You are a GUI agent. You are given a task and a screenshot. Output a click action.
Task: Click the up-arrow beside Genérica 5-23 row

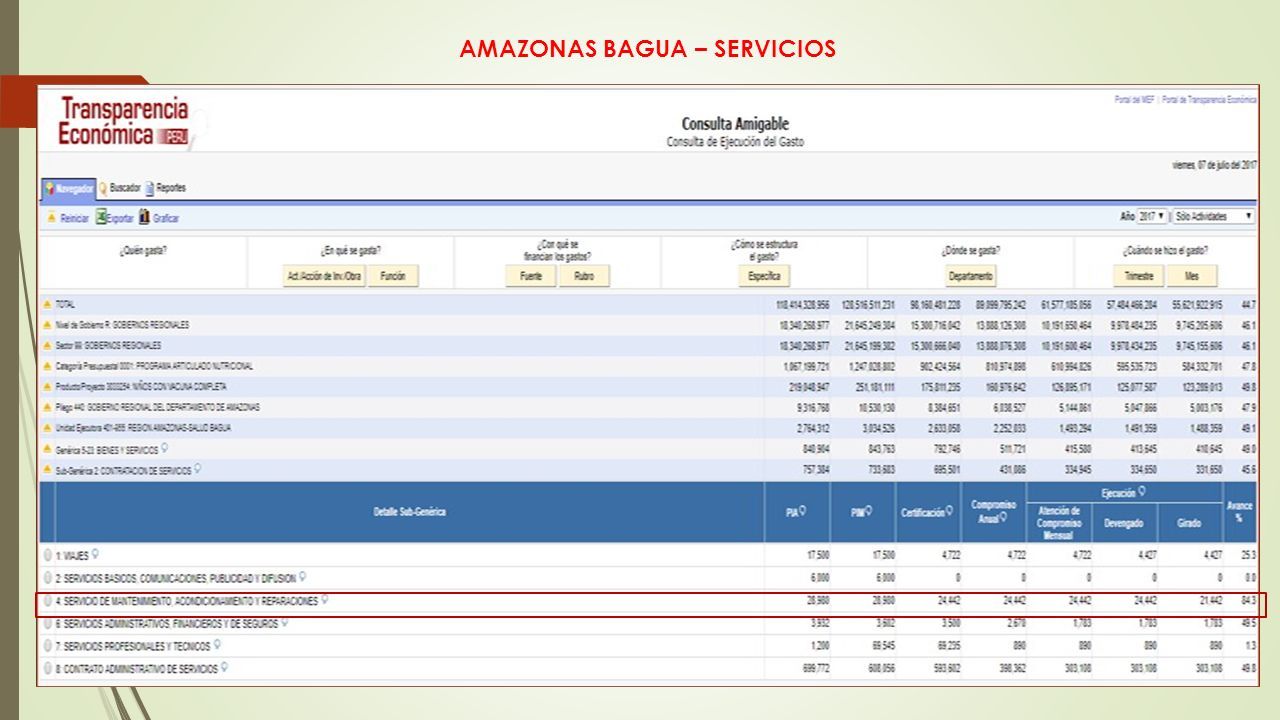point(47,449)
